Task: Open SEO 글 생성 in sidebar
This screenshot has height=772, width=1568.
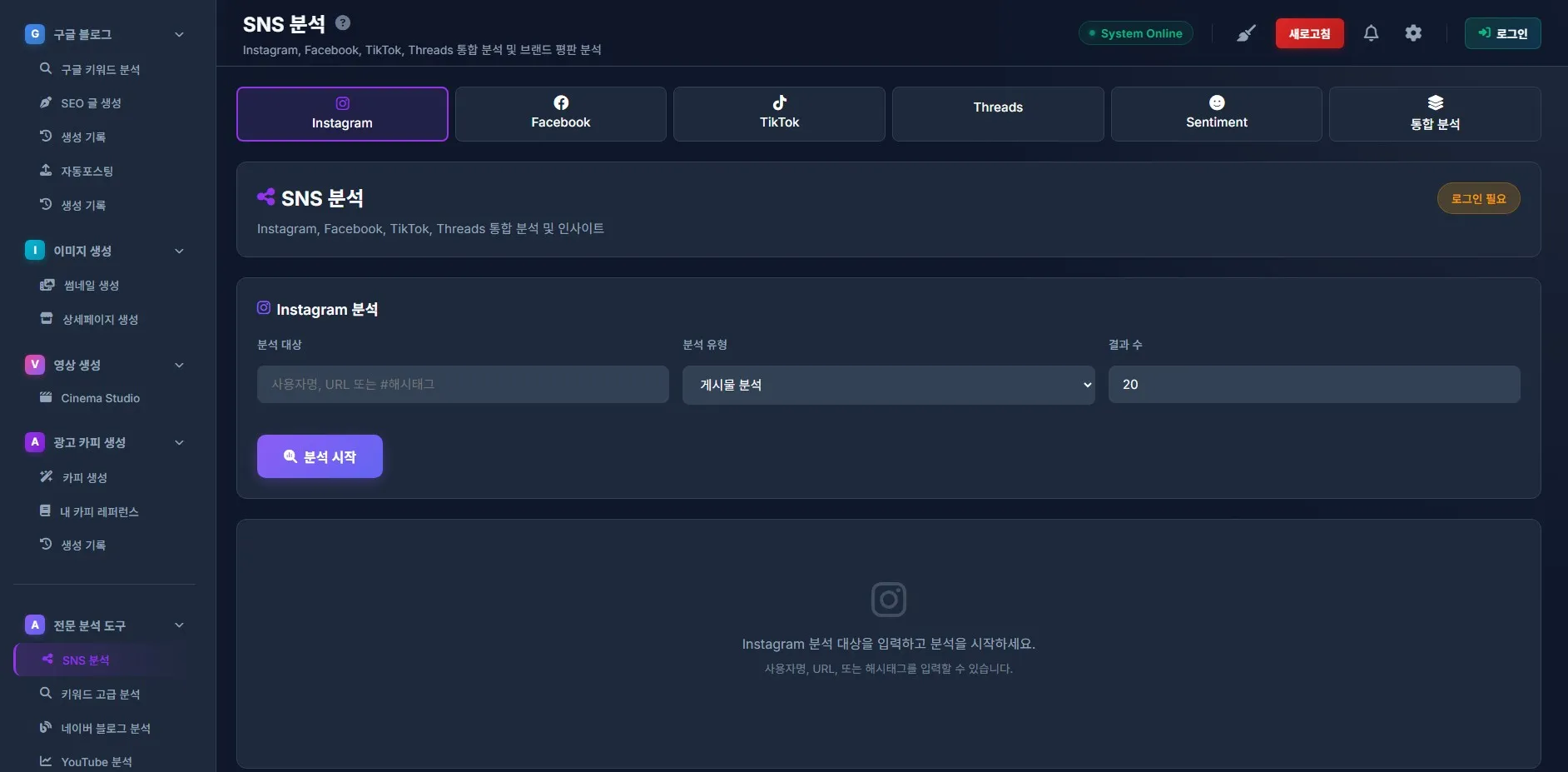Action: point(104,103)
